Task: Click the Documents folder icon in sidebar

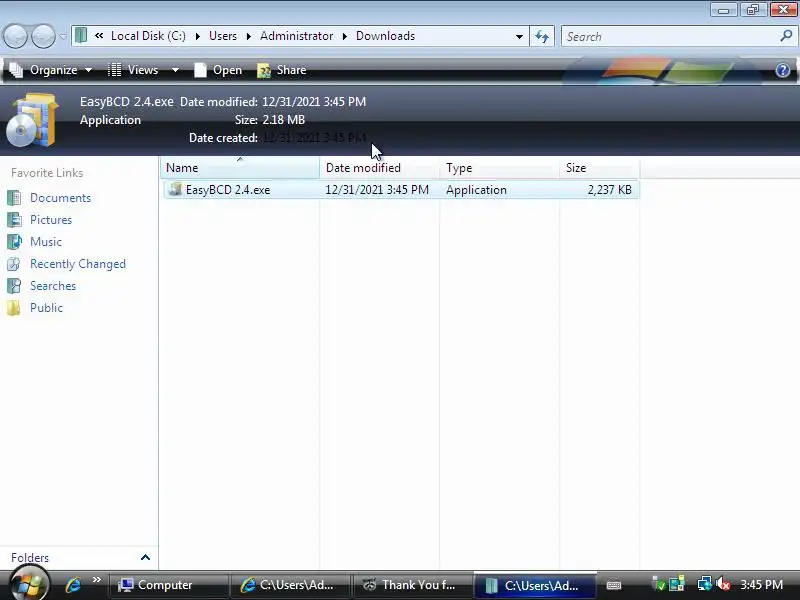Action: click(14, 197)
